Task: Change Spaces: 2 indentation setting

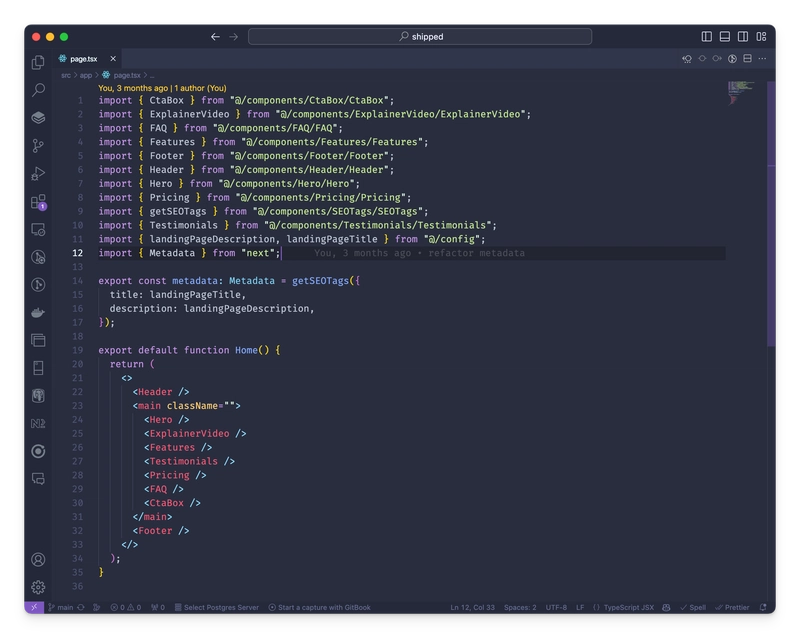Action: coord(520,607)
